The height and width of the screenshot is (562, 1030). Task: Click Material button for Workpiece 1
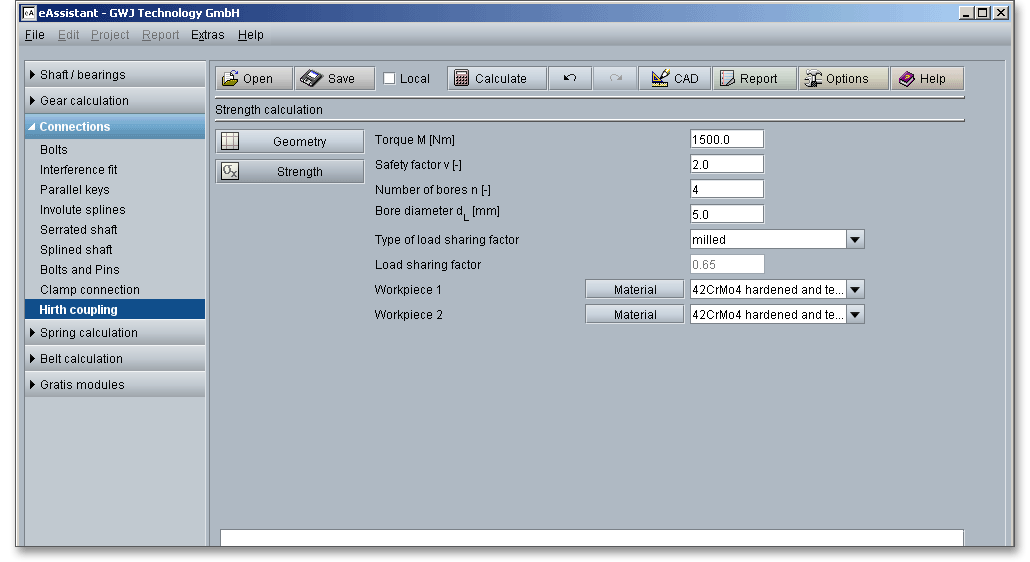[x=635, y=290]
